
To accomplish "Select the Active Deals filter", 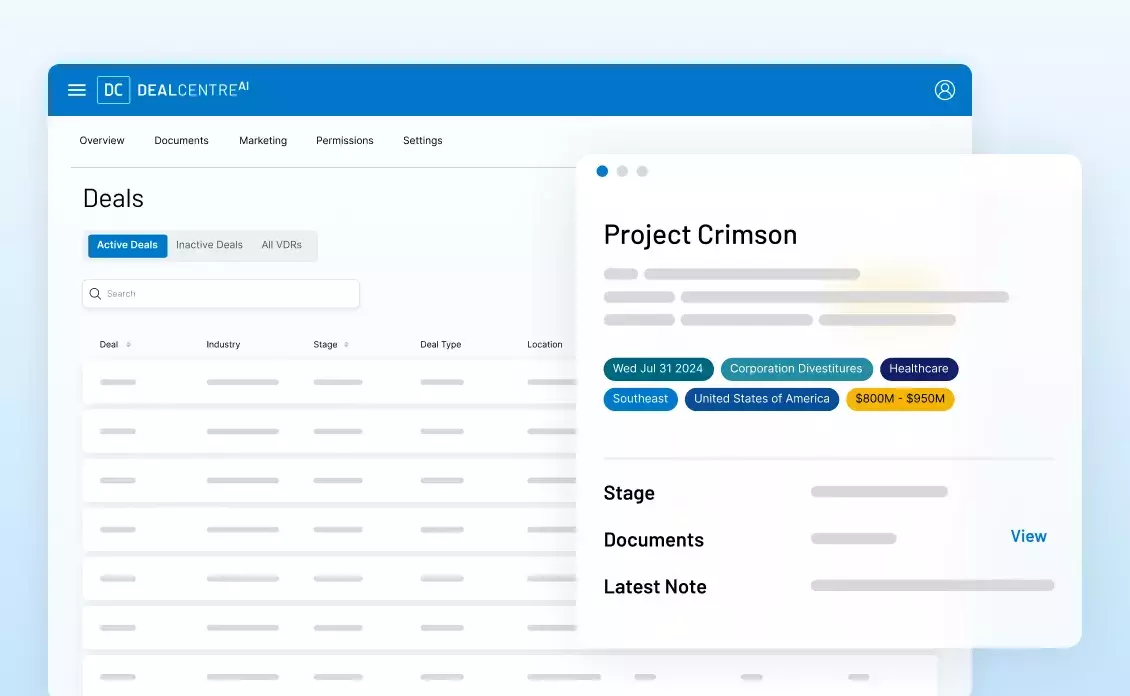I will [x=128, y=246].
